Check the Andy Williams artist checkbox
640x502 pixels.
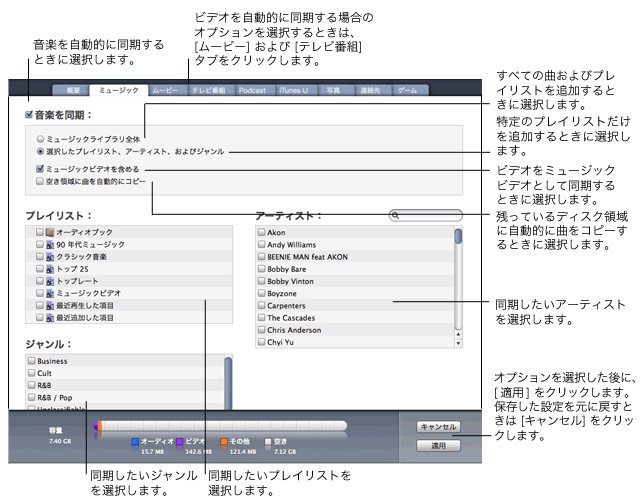pyautogui.click(x=262, y=244)
